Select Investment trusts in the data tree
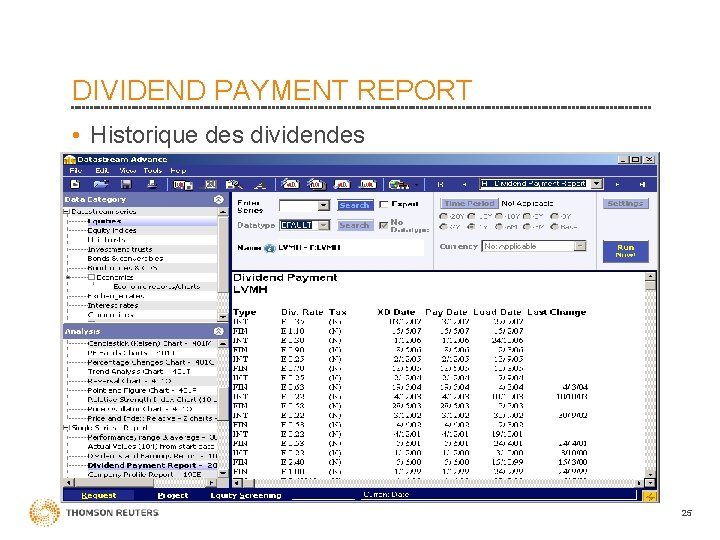The height and width of the screenshot is (540, 720). (x=119, y=249)
